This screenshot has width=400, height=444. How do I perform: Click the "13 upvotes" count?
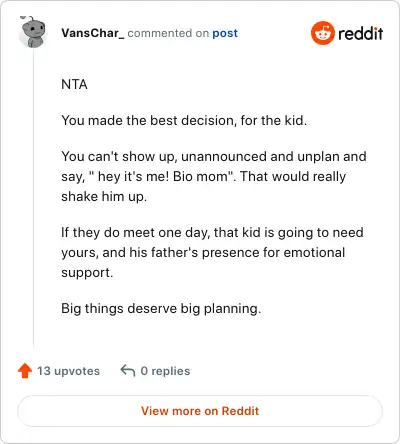tap(68, 371)
